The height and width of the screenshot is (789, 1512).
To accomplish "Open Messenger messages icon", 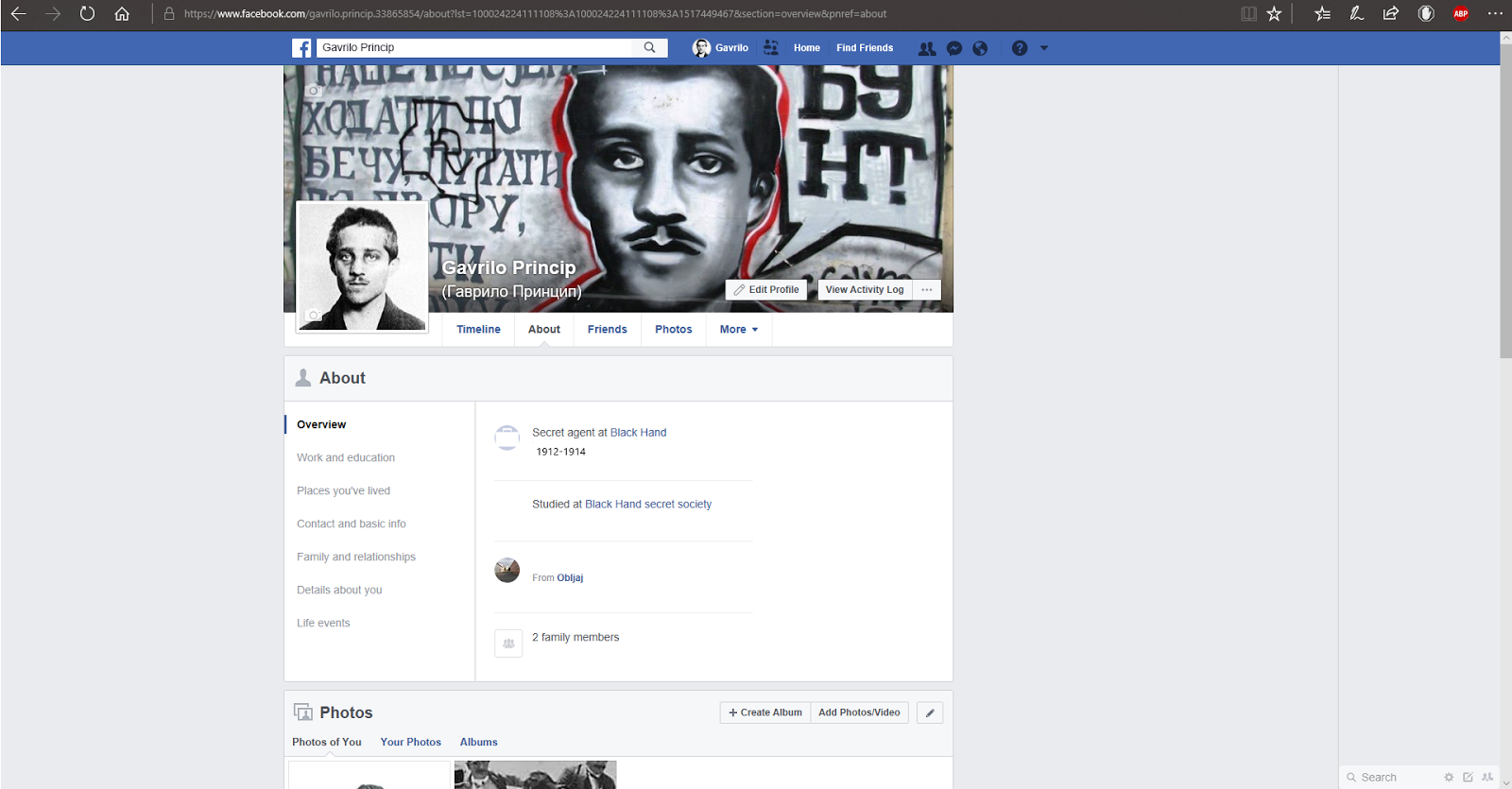I will tap(954, 48).
